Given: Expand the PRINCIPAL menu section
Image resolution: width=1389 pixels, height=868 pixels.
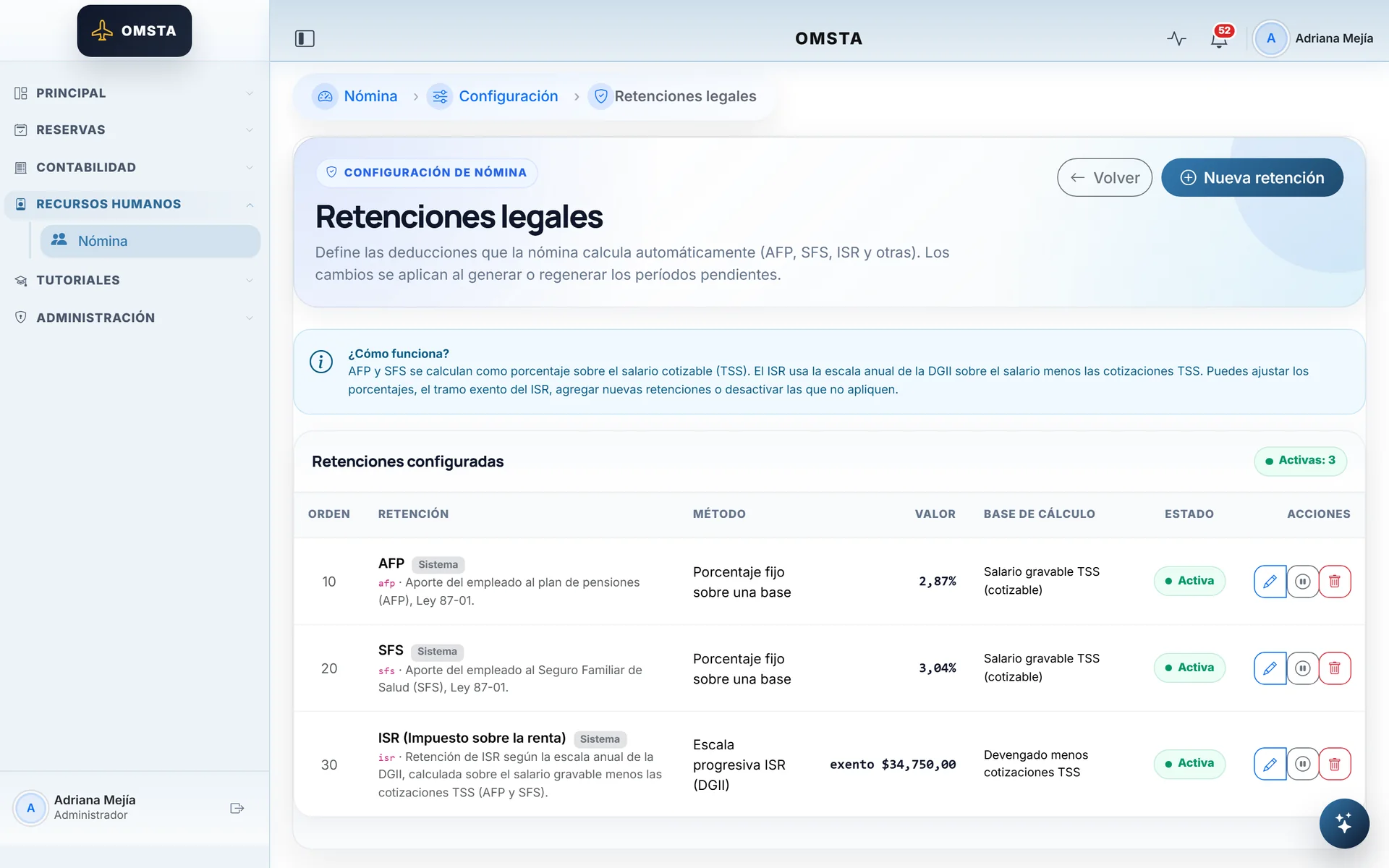Looking at the screenshot, I should (135, 93).
